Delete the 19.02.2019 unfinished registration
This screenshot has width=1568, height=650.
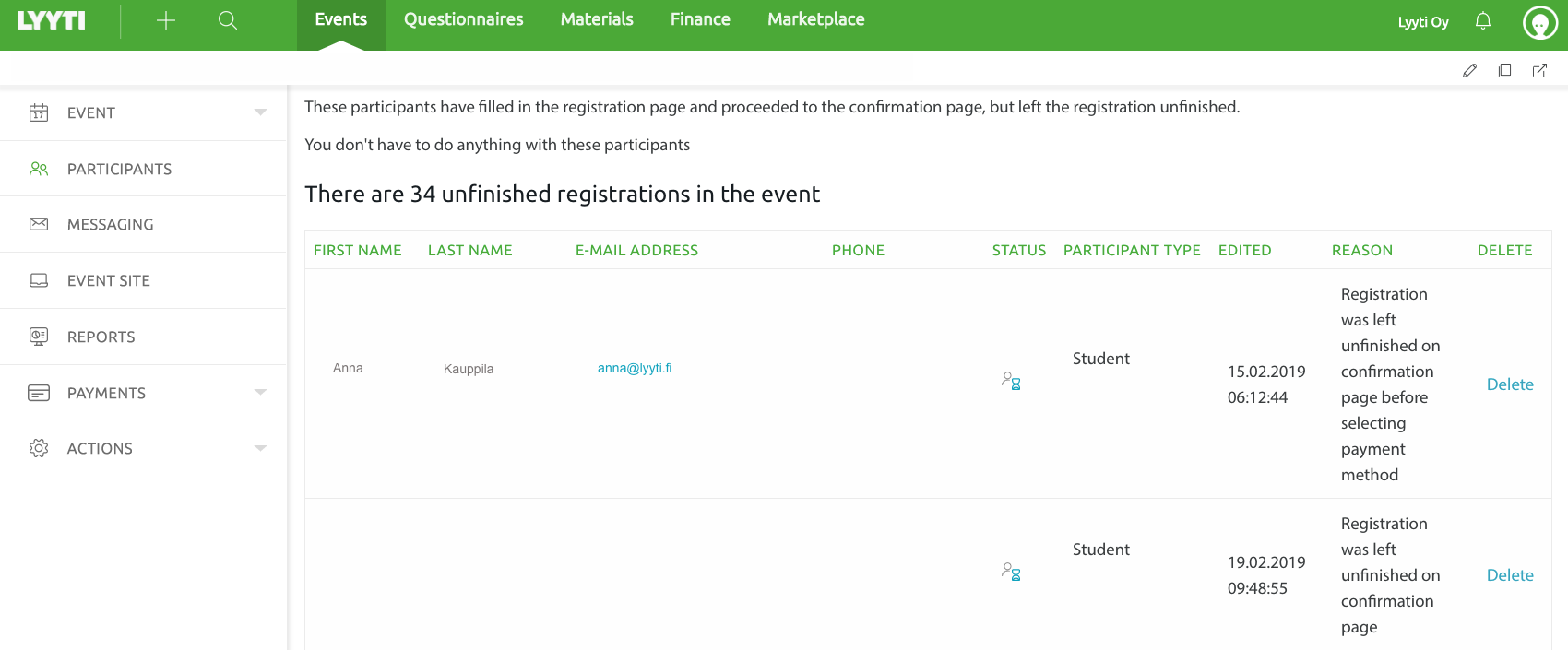(1510, 575)
